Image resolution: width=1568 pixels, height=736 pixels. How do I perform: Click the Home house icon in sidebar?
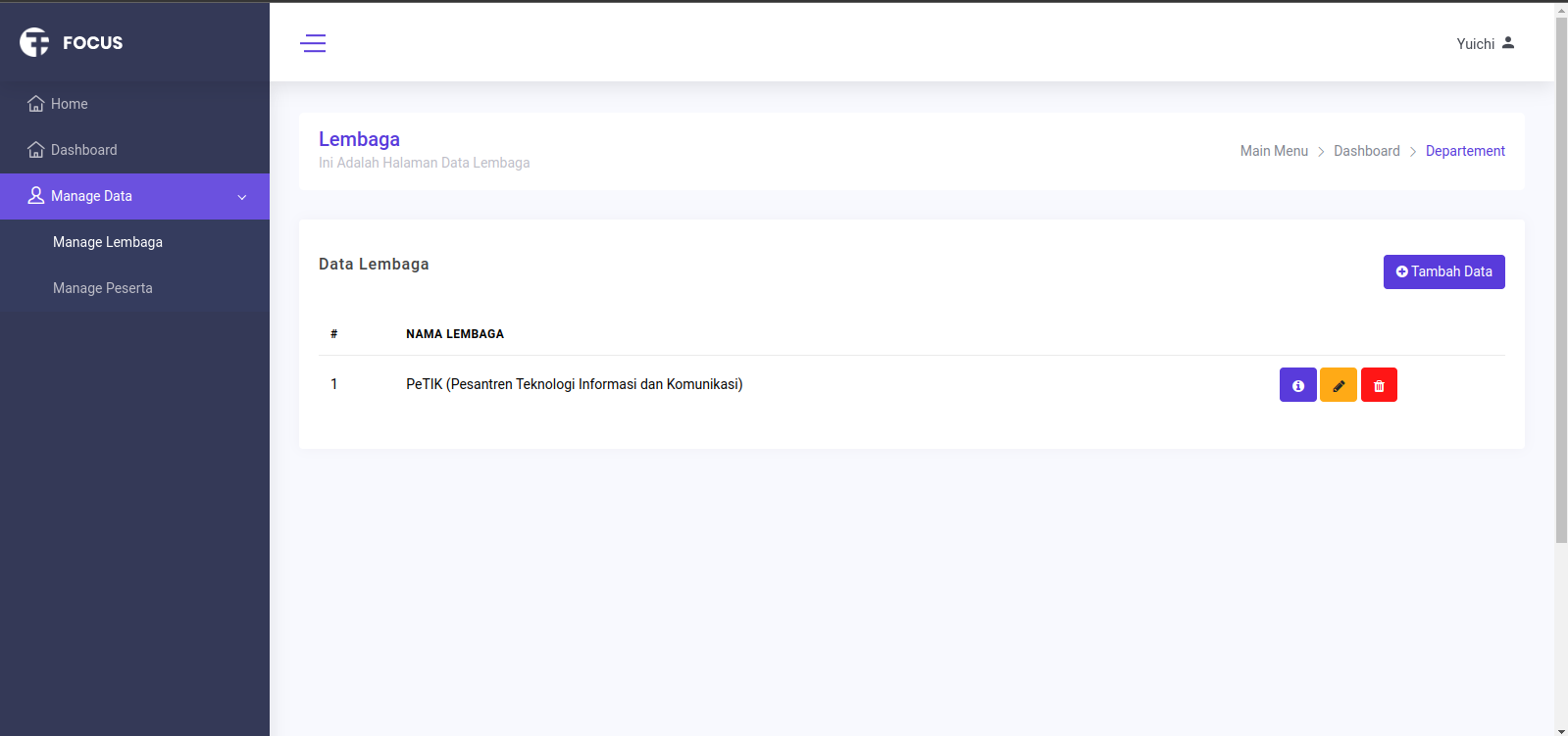click(36, 104)
